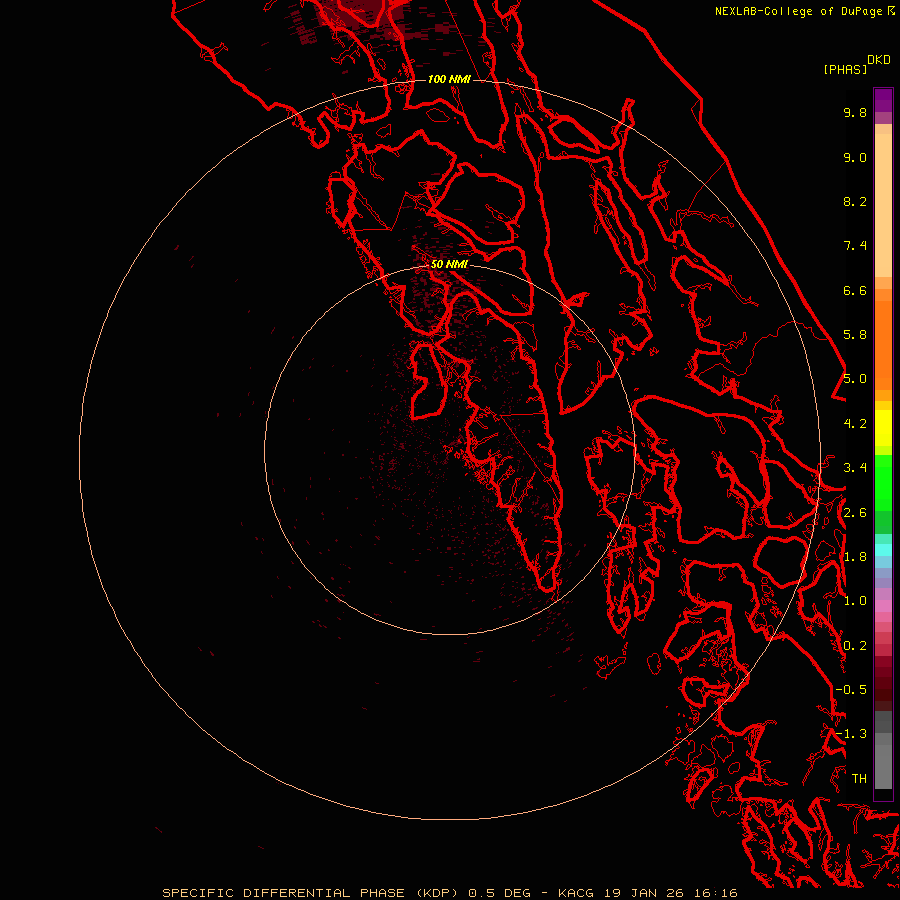Click the DKD PHAS colorbar unit label
Screen dimensions: 900x900
[x=856, y=64]
